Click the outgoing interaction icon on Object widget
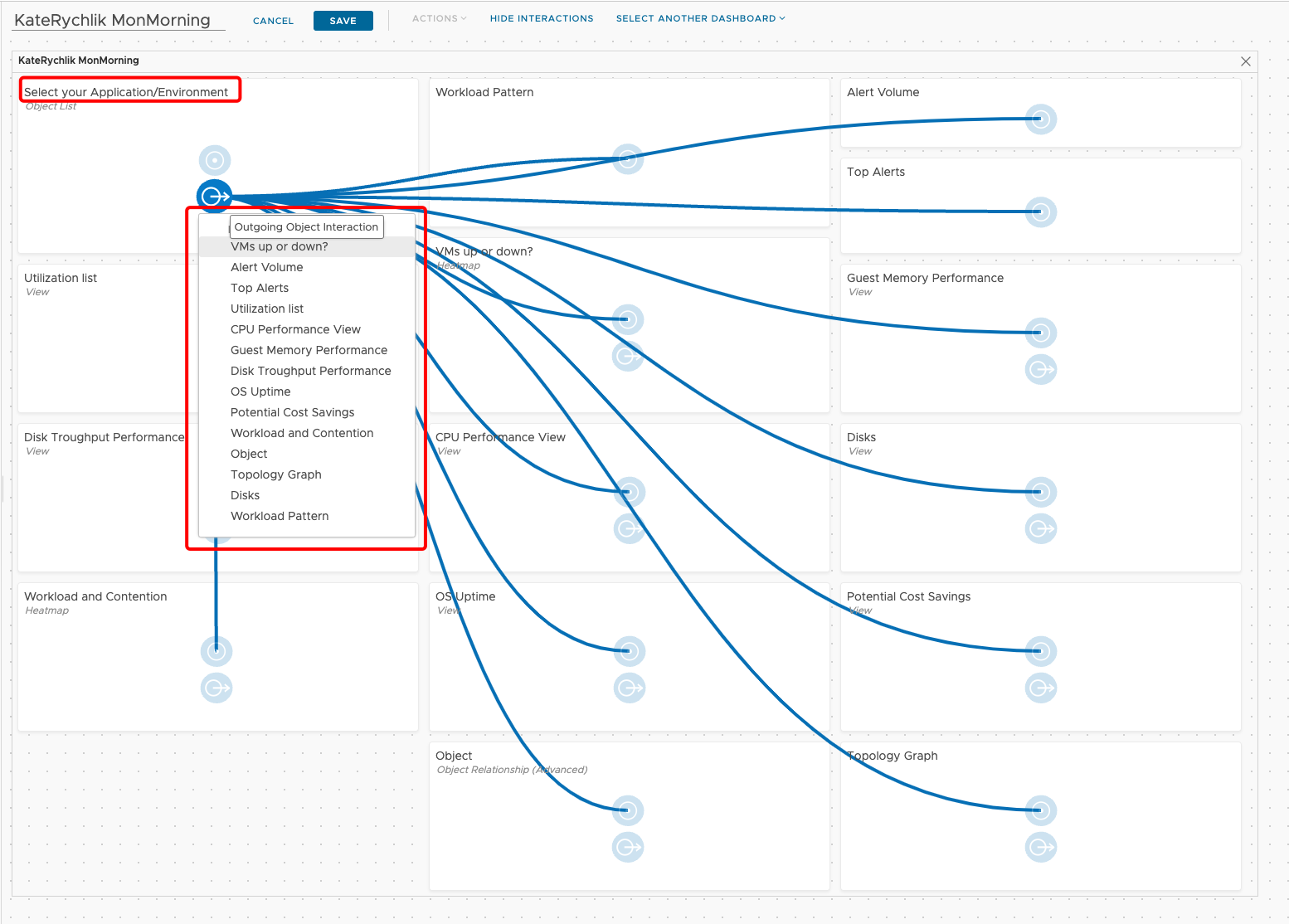 [x=628, y=847]
